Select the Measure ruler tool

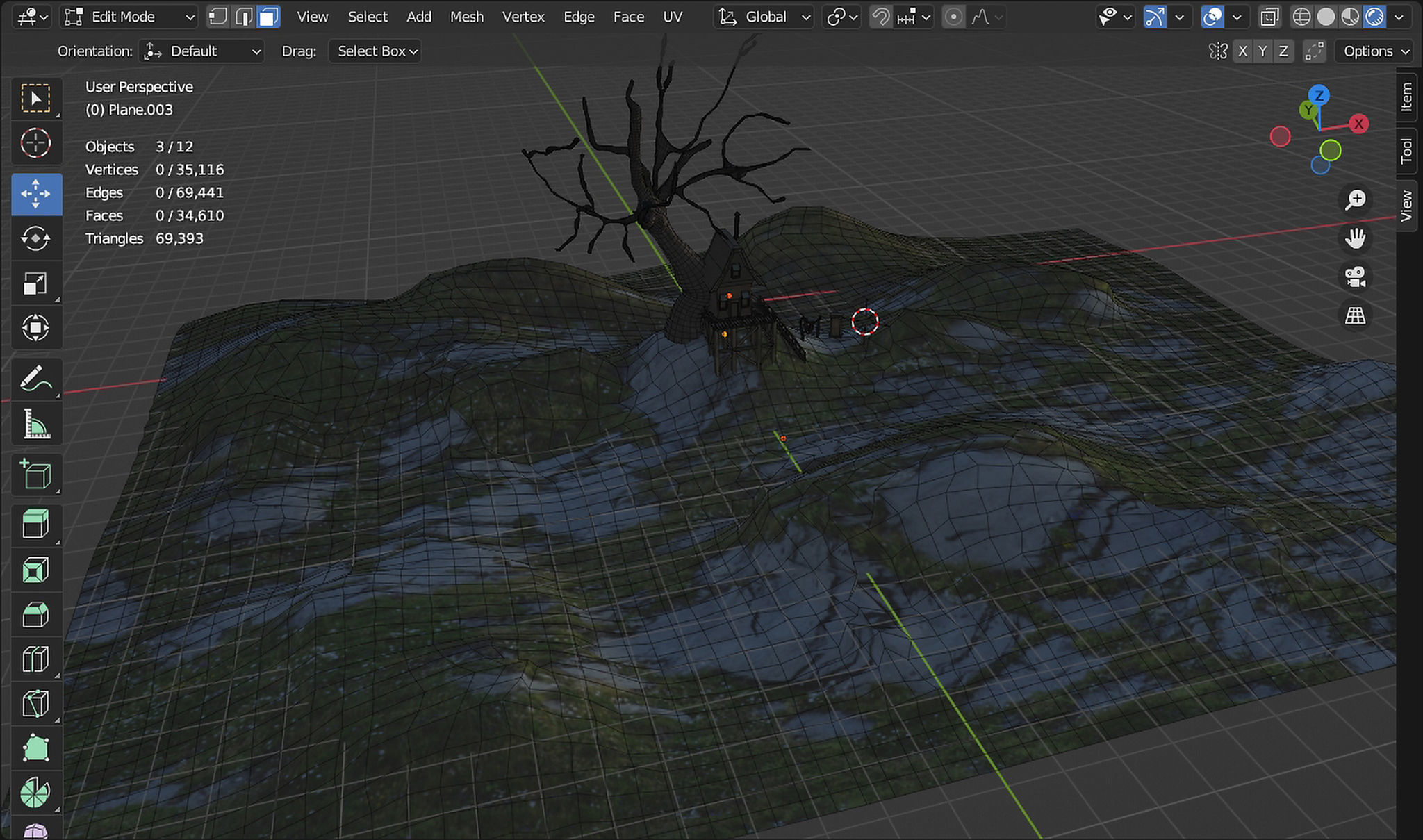pyautogui.click(x=35, y=424)
